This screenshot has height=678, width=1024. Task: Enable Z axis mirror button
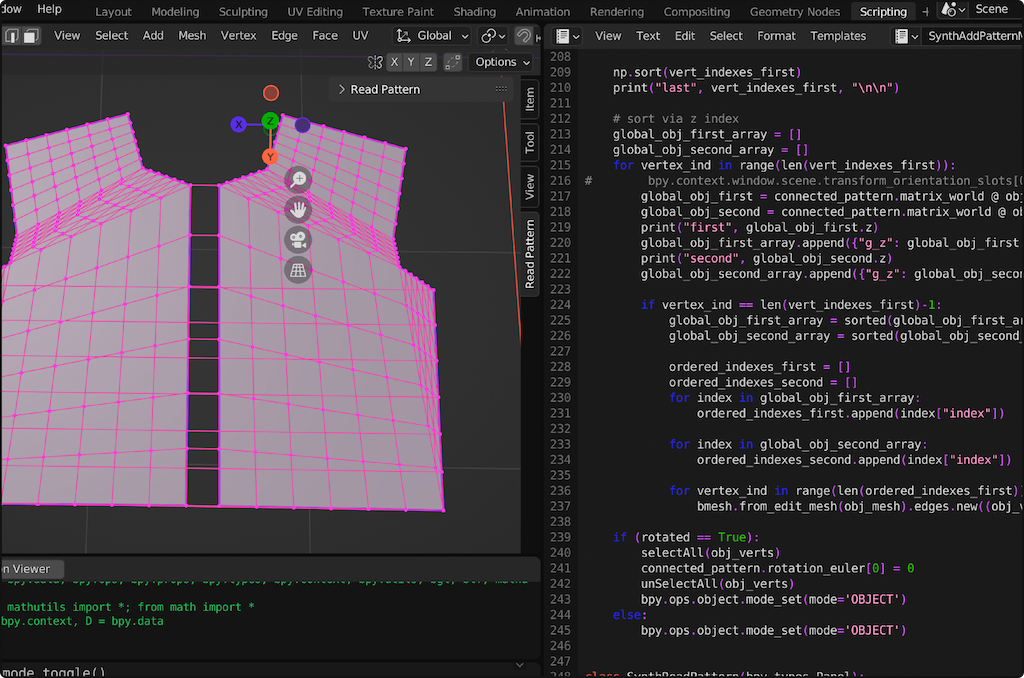pyautogui.click(x=429, y=62)
